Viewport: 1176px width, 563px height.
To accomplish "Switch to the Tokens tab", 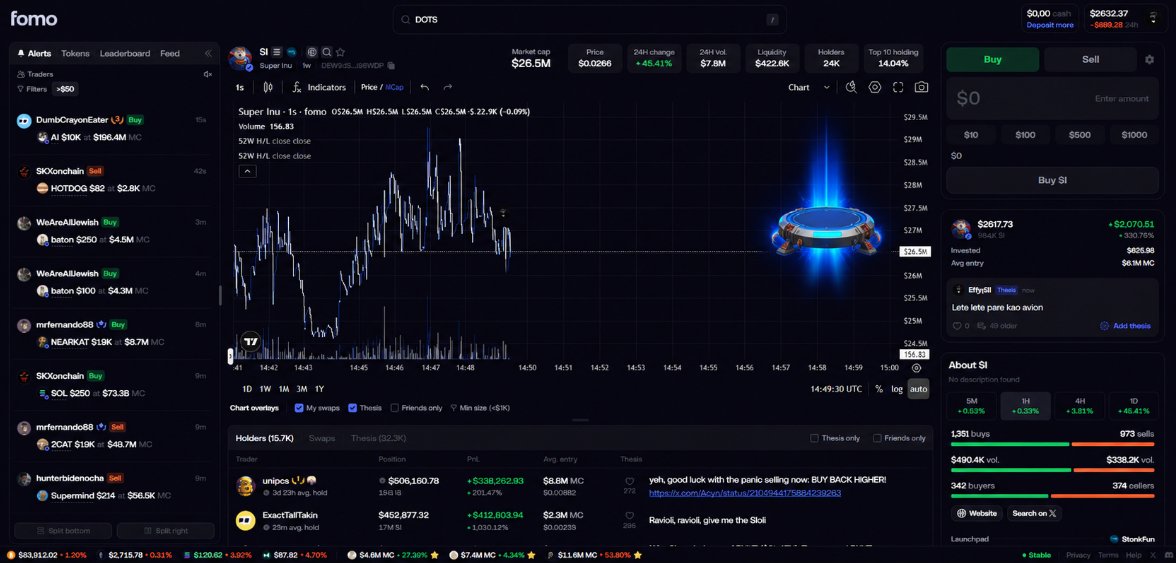I will pyautogui.click(x=75, y=53).
